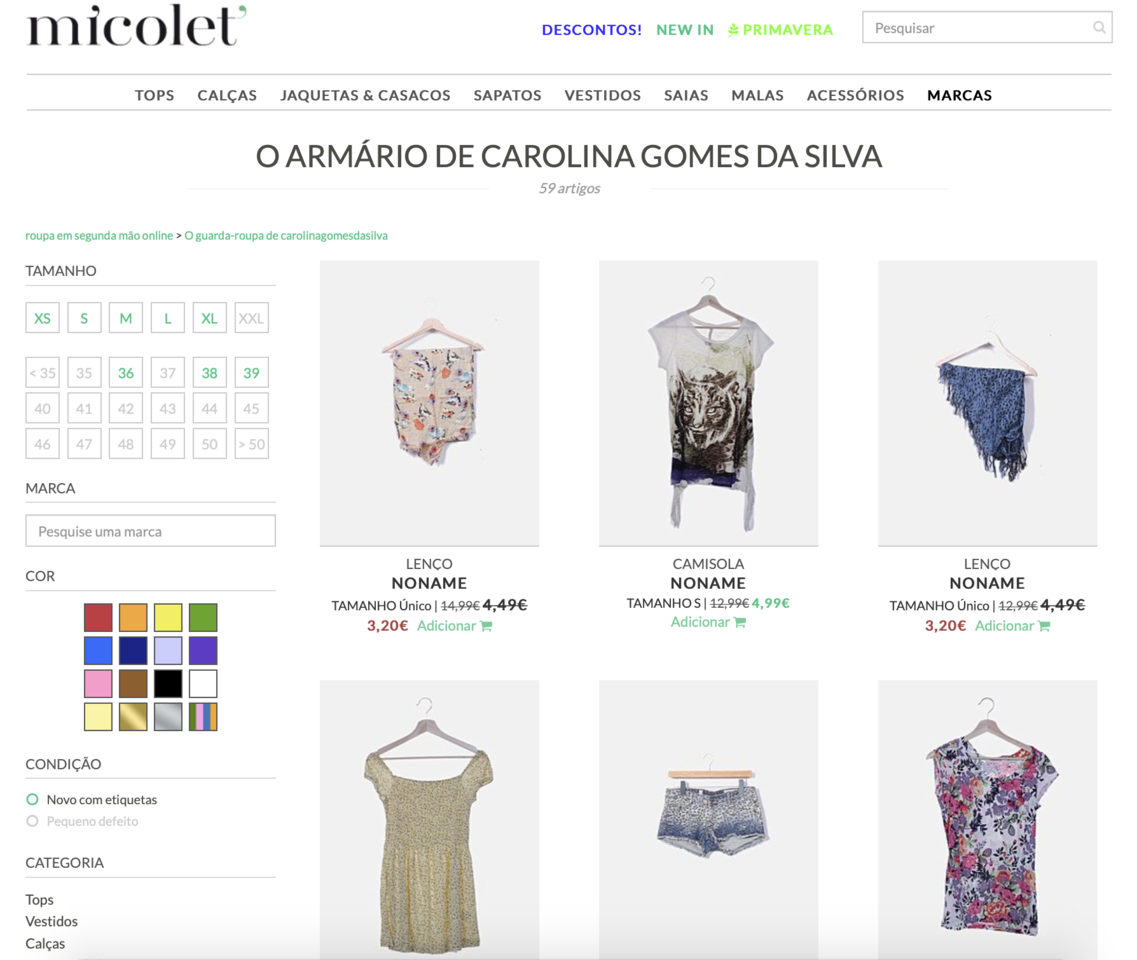Open the Jaquetas & Casacos category
The height and width of the screenshot is (960, 1137).
[365, 95]
